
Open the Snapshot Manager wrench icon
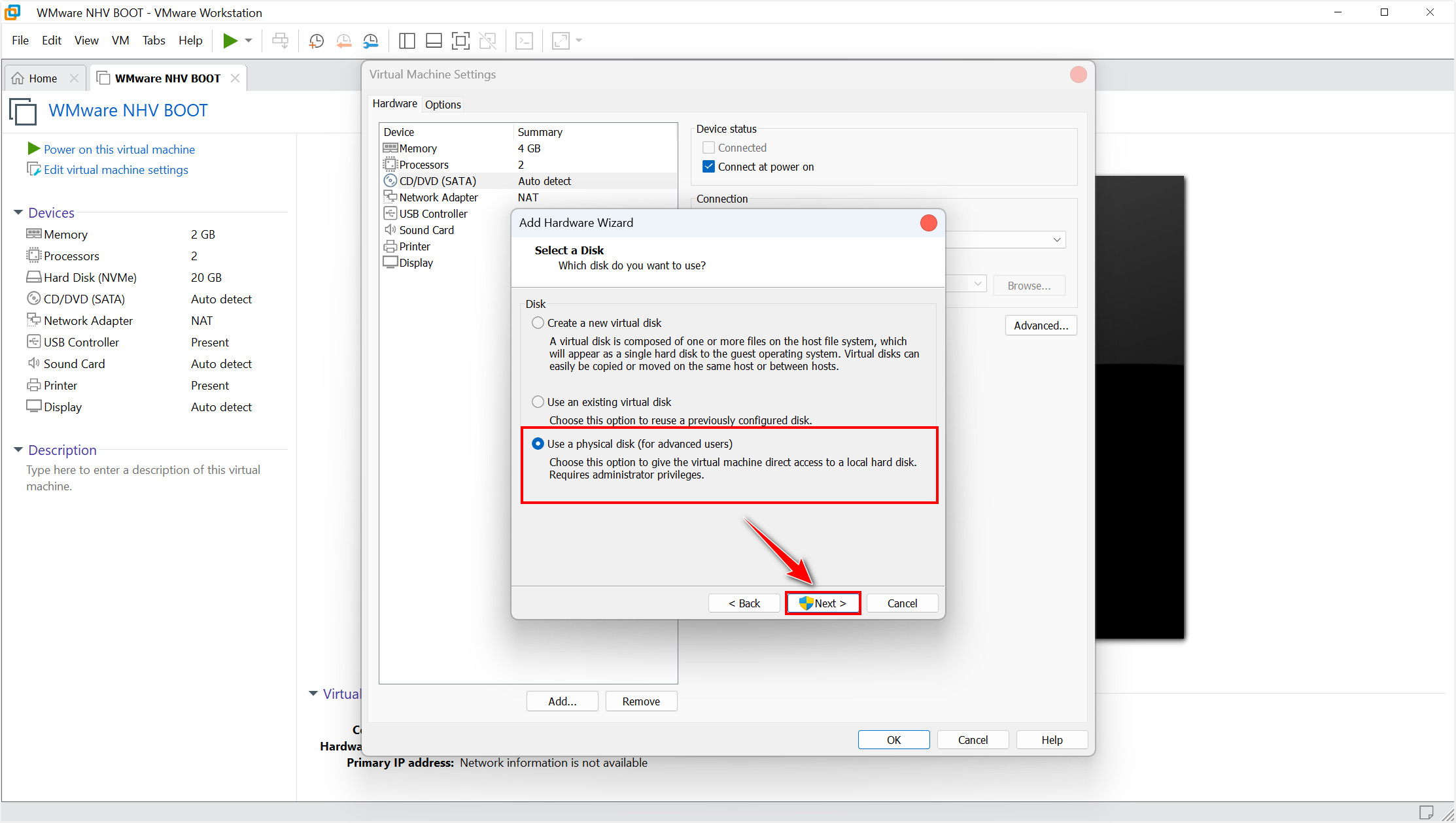tap(371, 41)
